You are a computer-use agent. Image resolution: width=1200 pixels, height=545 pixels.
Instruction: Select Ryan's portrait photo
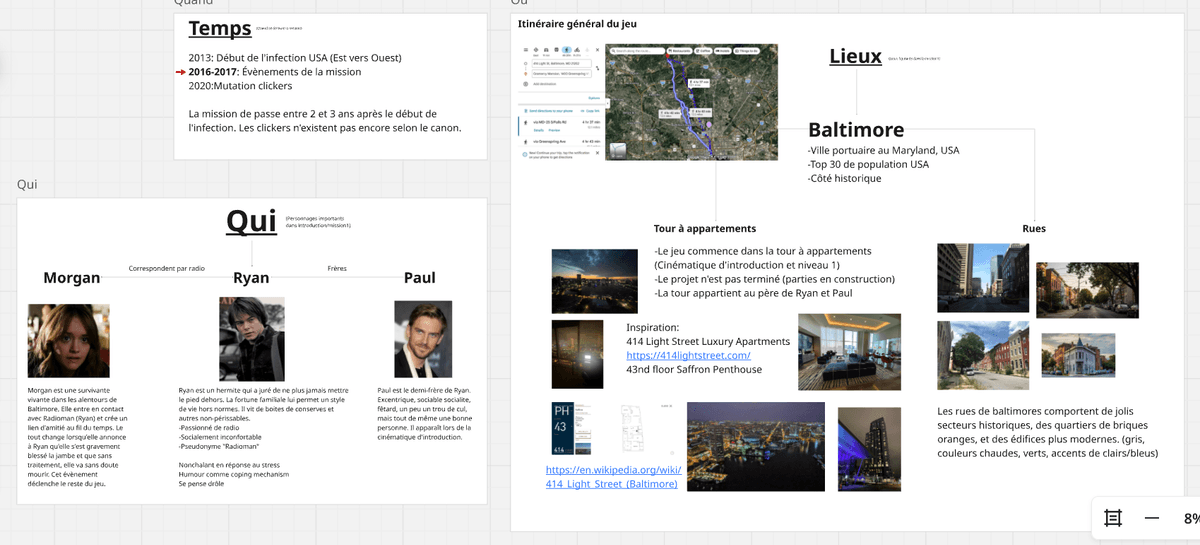(251, 339)
